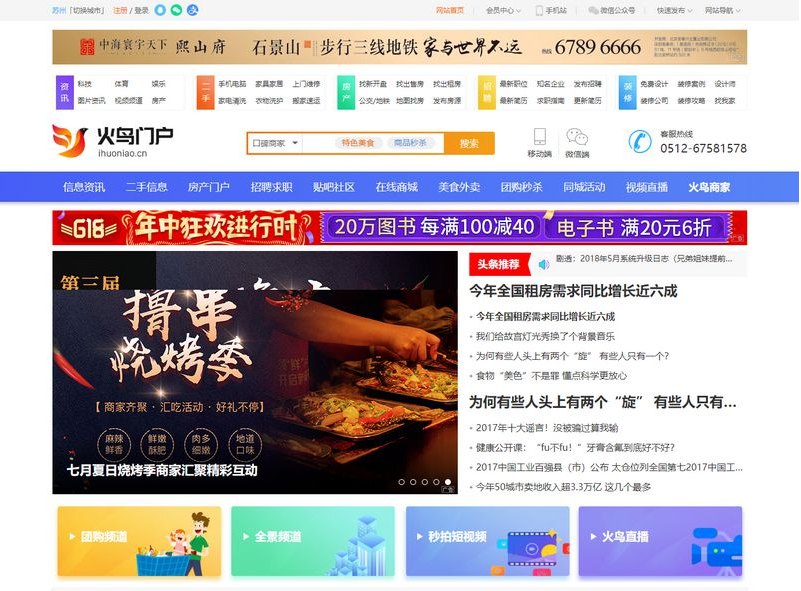The width and height of the screenshot is (801, 591).
Task: Open article 2017年十大谣言！没被骗过算我输
Action: coord(547,428)
